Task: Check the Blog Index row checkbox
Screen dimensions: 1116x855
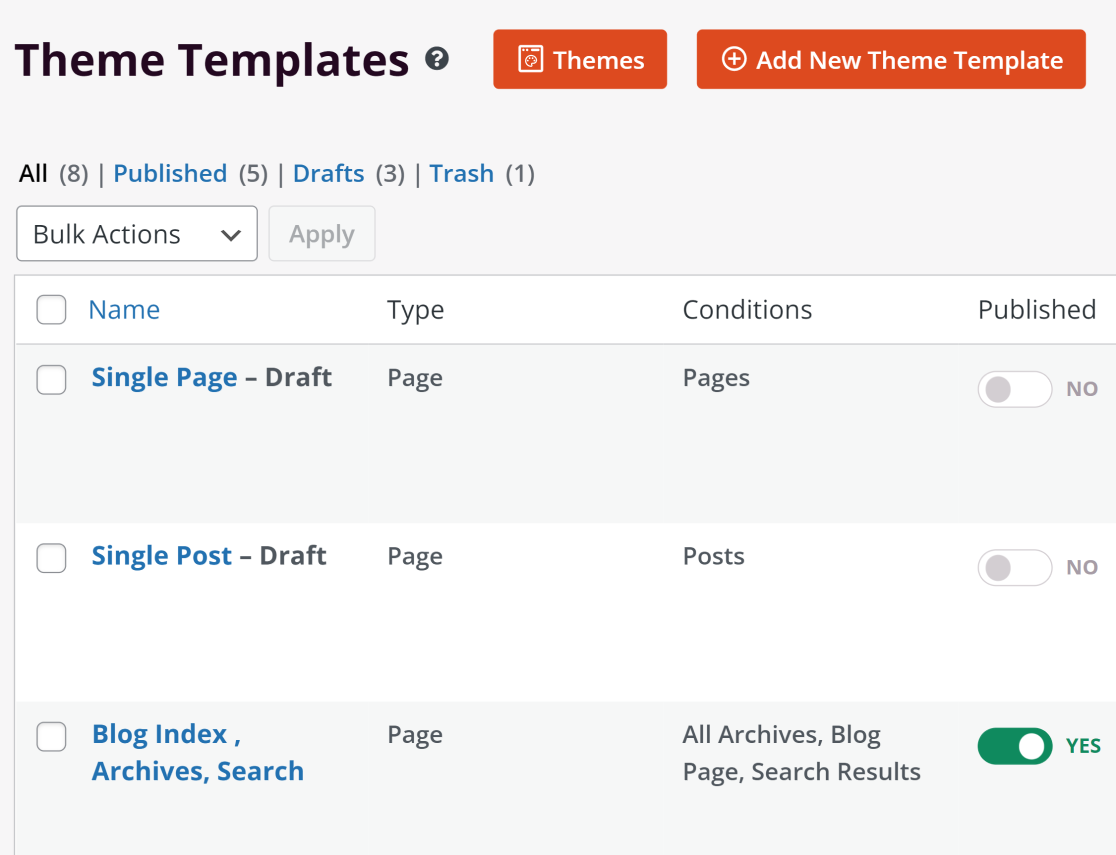Action: (51, 737)
